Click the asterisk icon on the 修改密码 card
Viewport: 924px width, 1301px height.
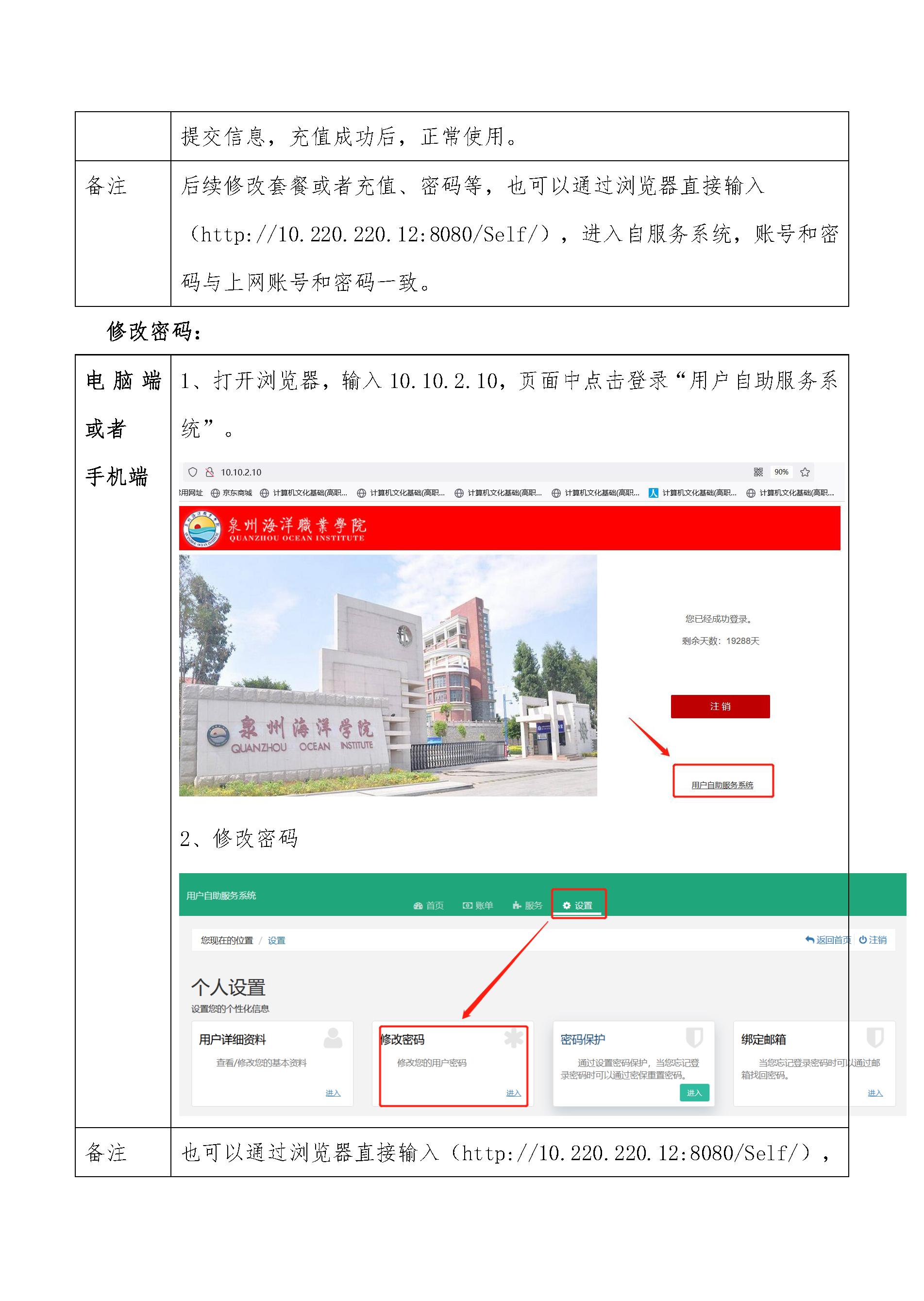[x=513, y=1037]
